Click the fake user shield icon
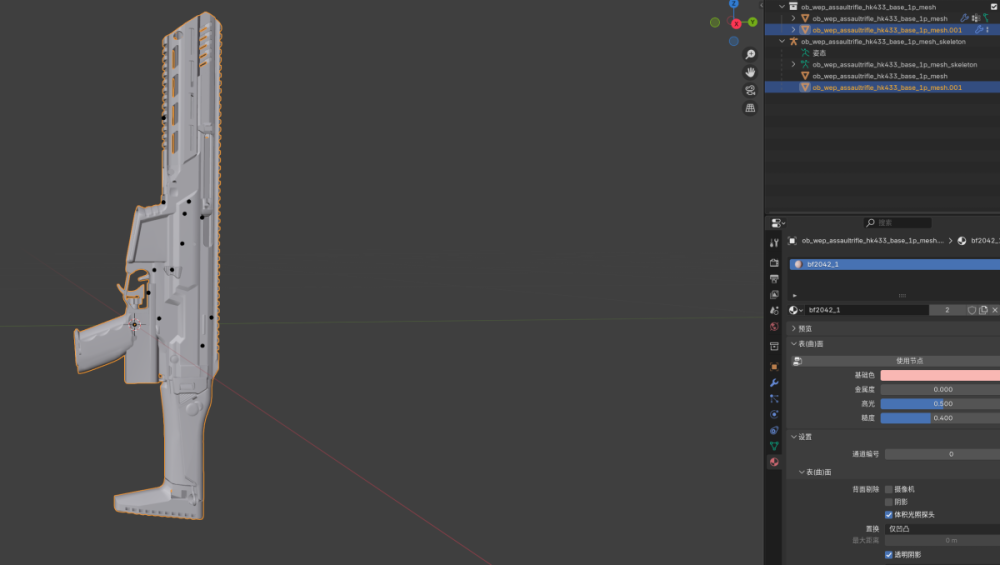This screenshot has width=1000, height=565. pyautogui.click(x=972, y=310)
